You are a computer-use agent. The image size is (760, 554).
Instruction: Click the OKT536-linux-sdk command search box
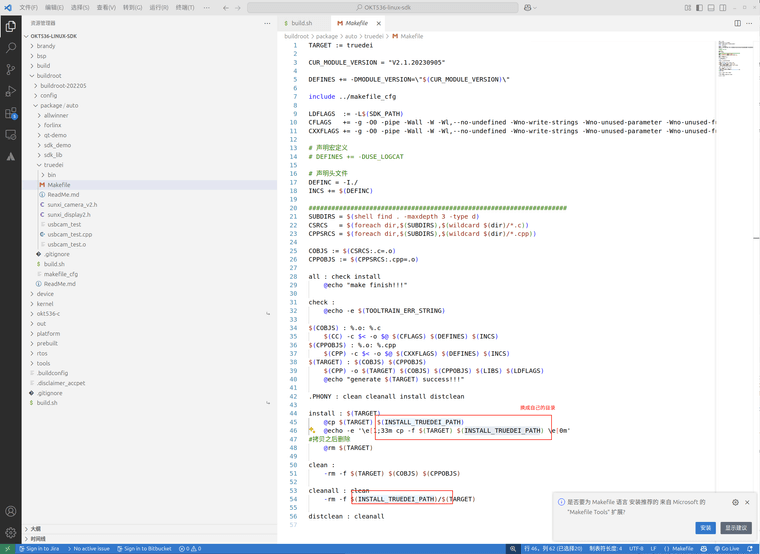click(x=382, y=8)
